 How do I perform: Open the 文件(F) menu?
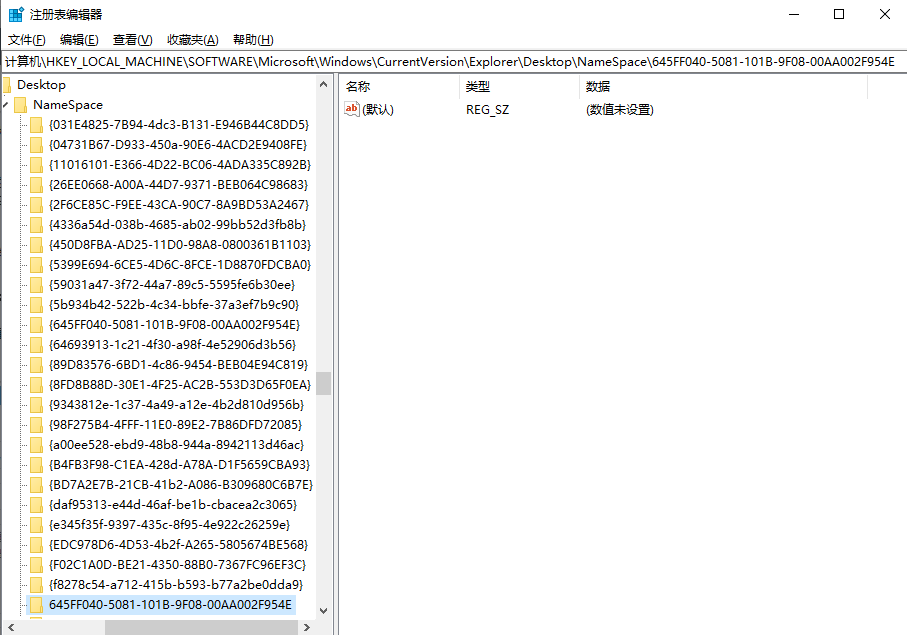(27, 40)
